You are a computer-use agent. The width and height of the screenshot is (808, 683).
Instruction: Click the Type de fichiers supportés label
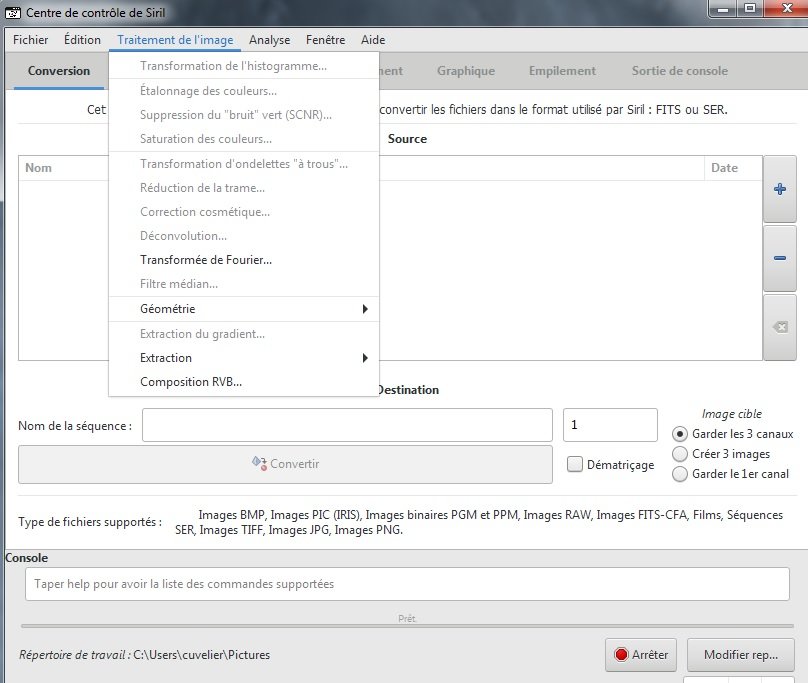pyautogui.click(x=90, y=522)
